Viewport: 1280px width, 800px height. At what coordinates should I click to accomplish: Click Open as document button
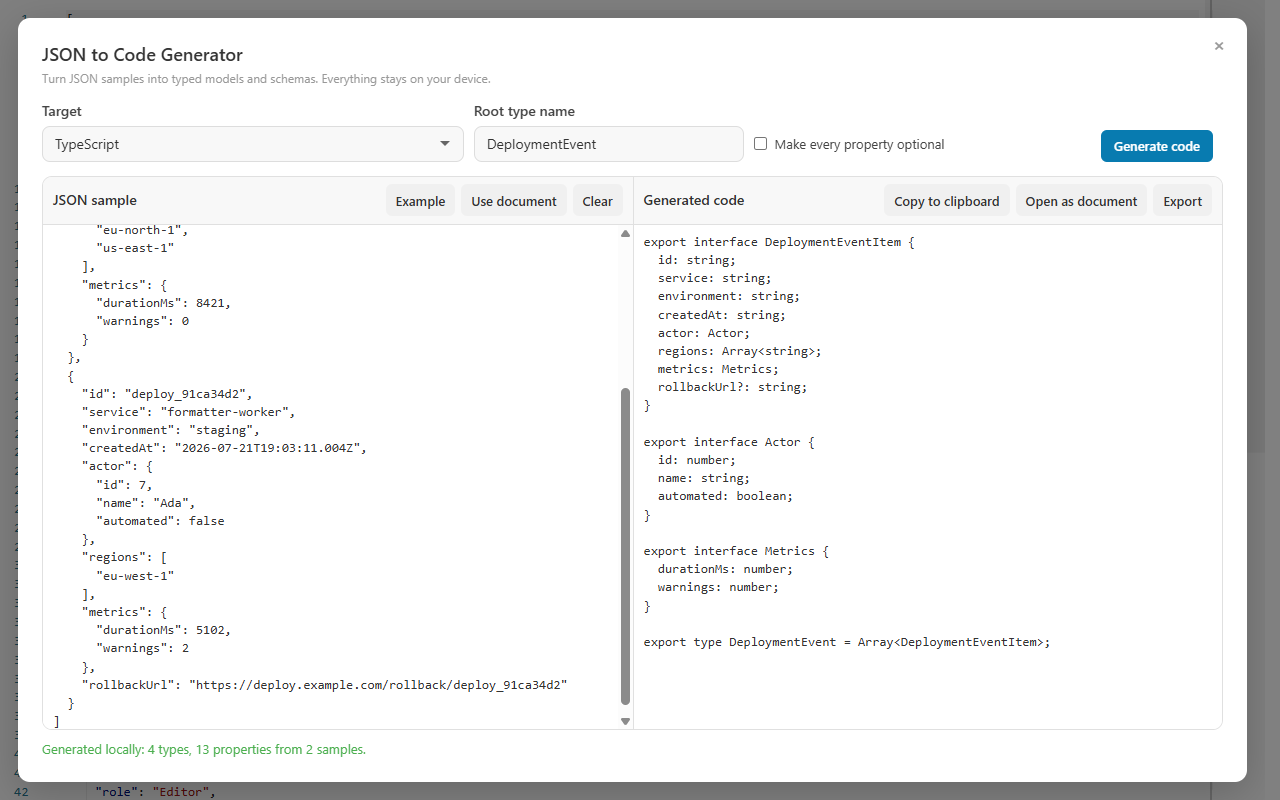pyautogui.click(x=1081, y=201)
